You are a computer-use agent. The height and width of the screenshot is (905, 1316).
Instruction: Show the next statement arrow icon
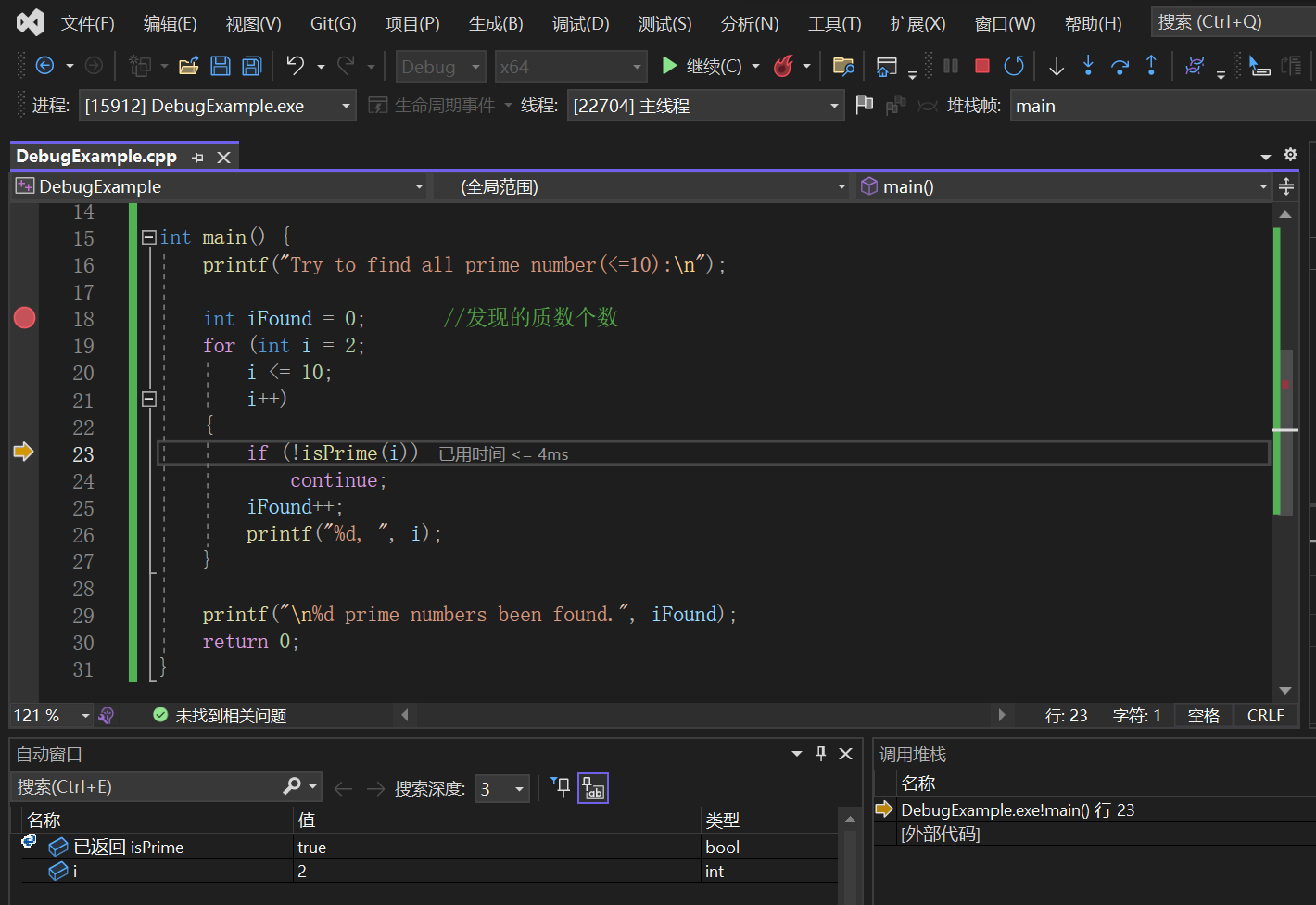(1056, 66)
